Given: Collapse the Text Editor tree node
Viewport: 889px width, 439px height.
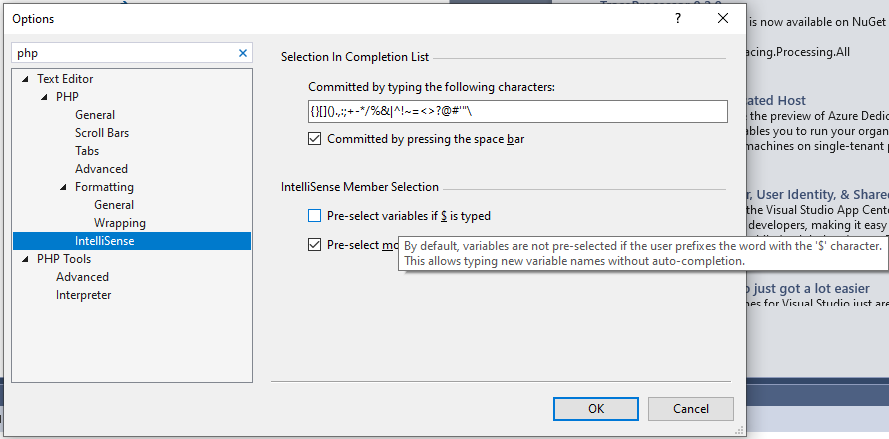Looking at the screenshot, I should (25, 79).
